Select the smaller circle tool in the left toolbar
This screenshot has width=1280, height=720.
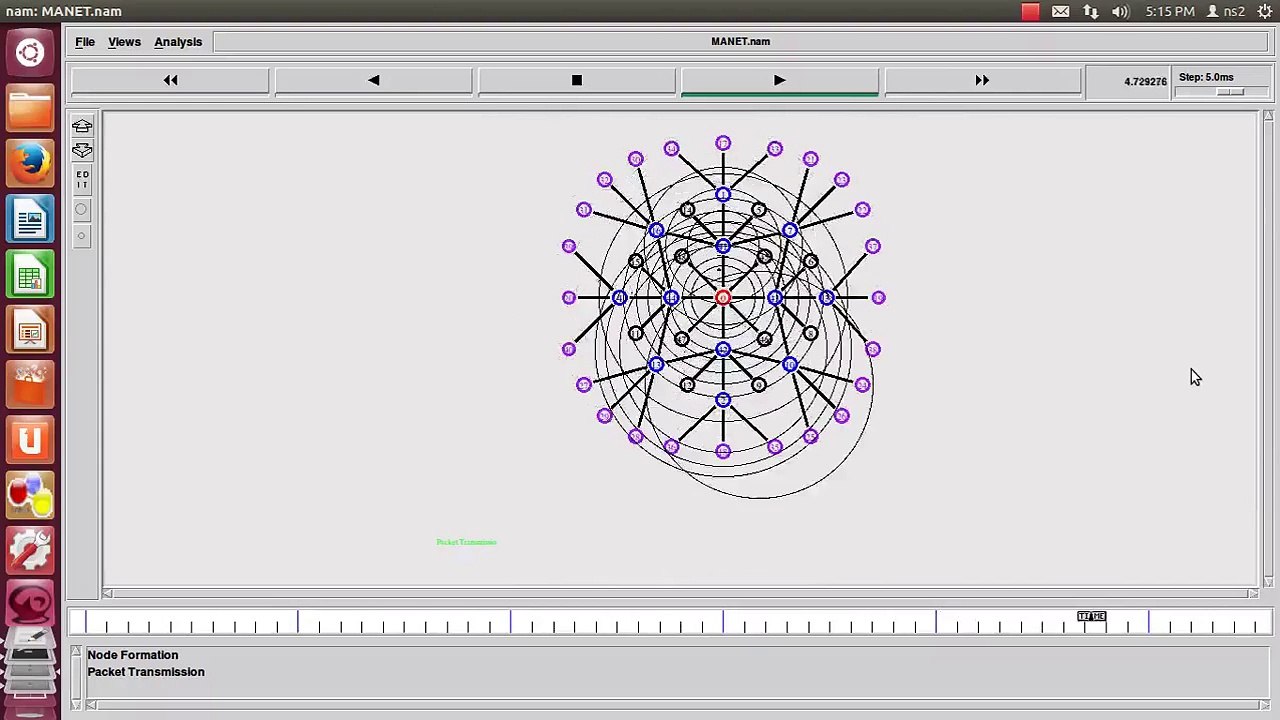[x=81, y=236]
